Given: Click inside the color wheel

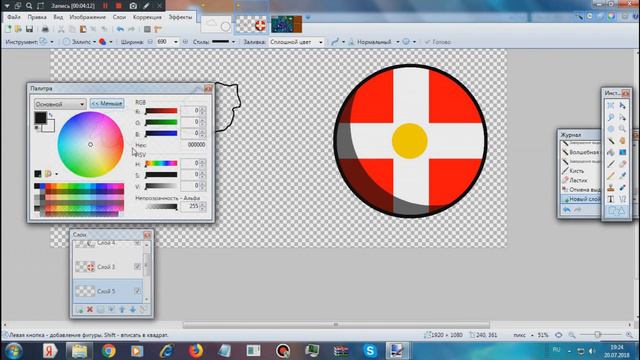Looking at the screenshot, I should (91, 144).
